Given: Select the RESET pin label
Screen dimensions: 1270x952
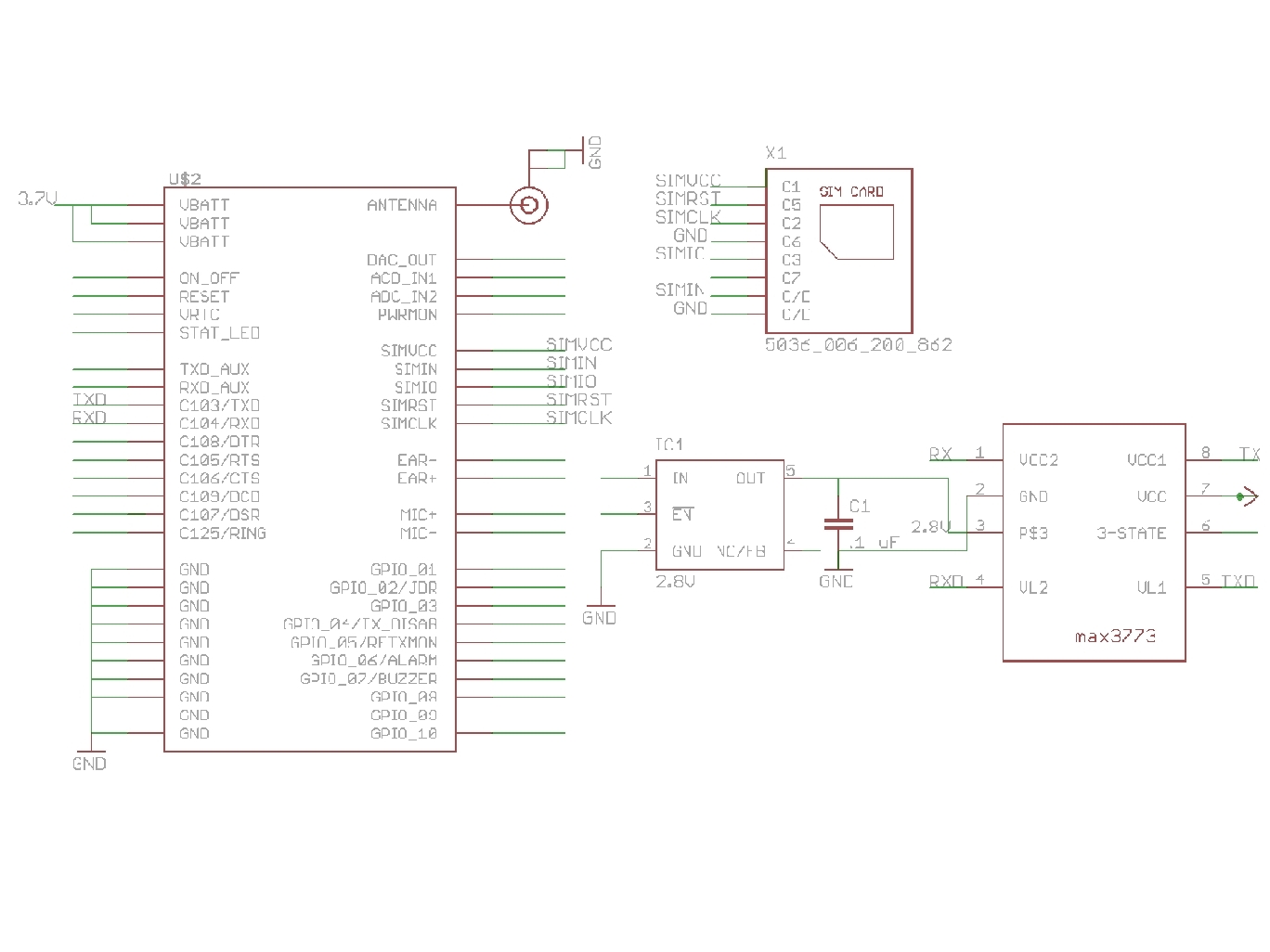Looking at the screenshot, I should 204,297.
